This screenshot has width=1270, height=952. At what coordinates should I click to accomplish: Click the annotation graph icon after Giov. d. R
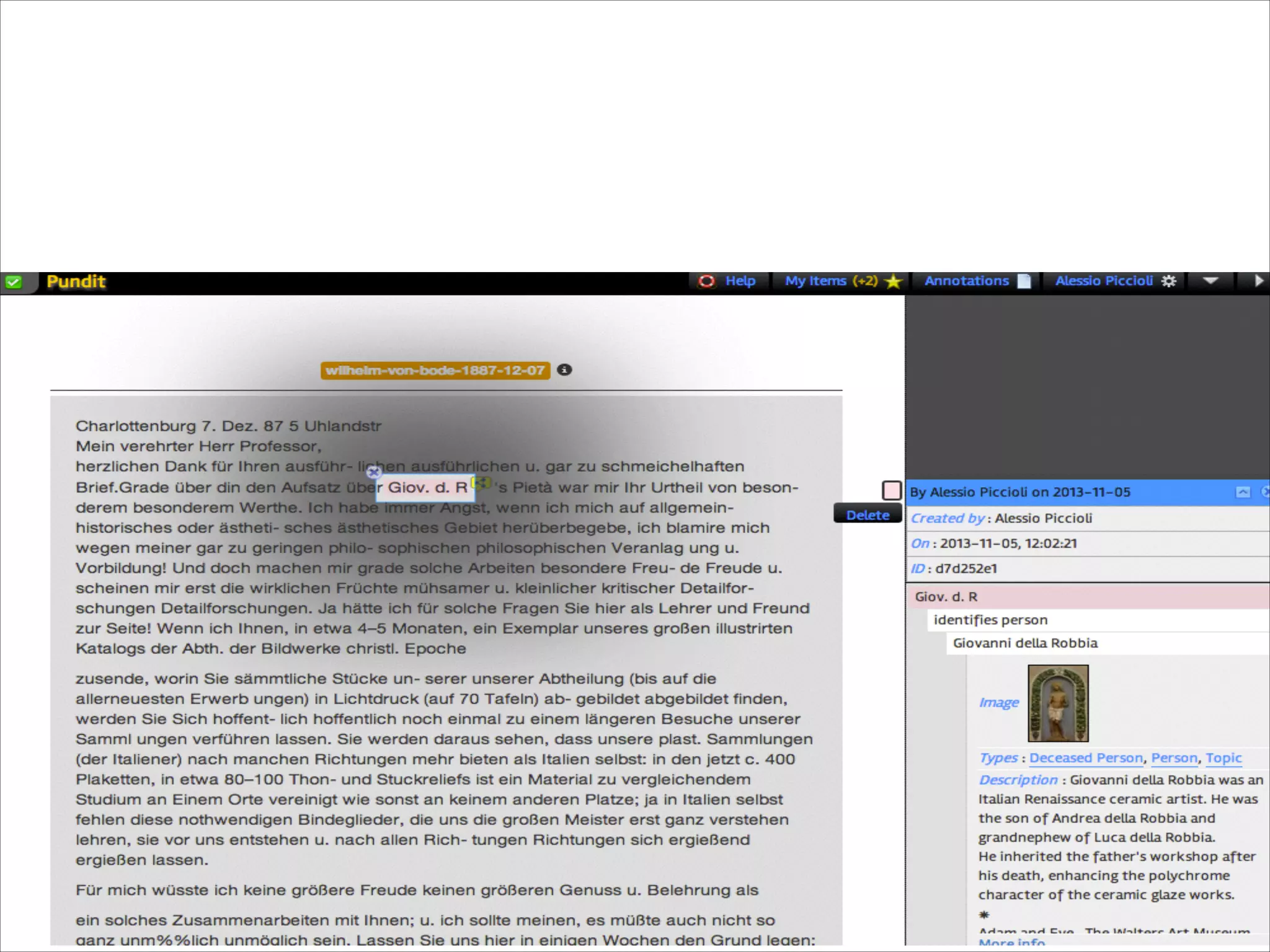[x=481, y=482]
